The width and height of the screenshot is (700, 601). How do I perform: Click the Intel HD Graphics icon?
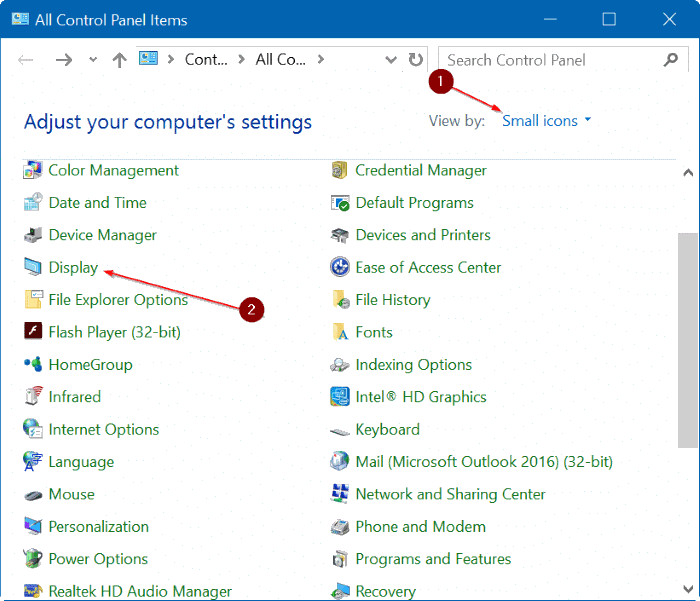coord(340,396)
